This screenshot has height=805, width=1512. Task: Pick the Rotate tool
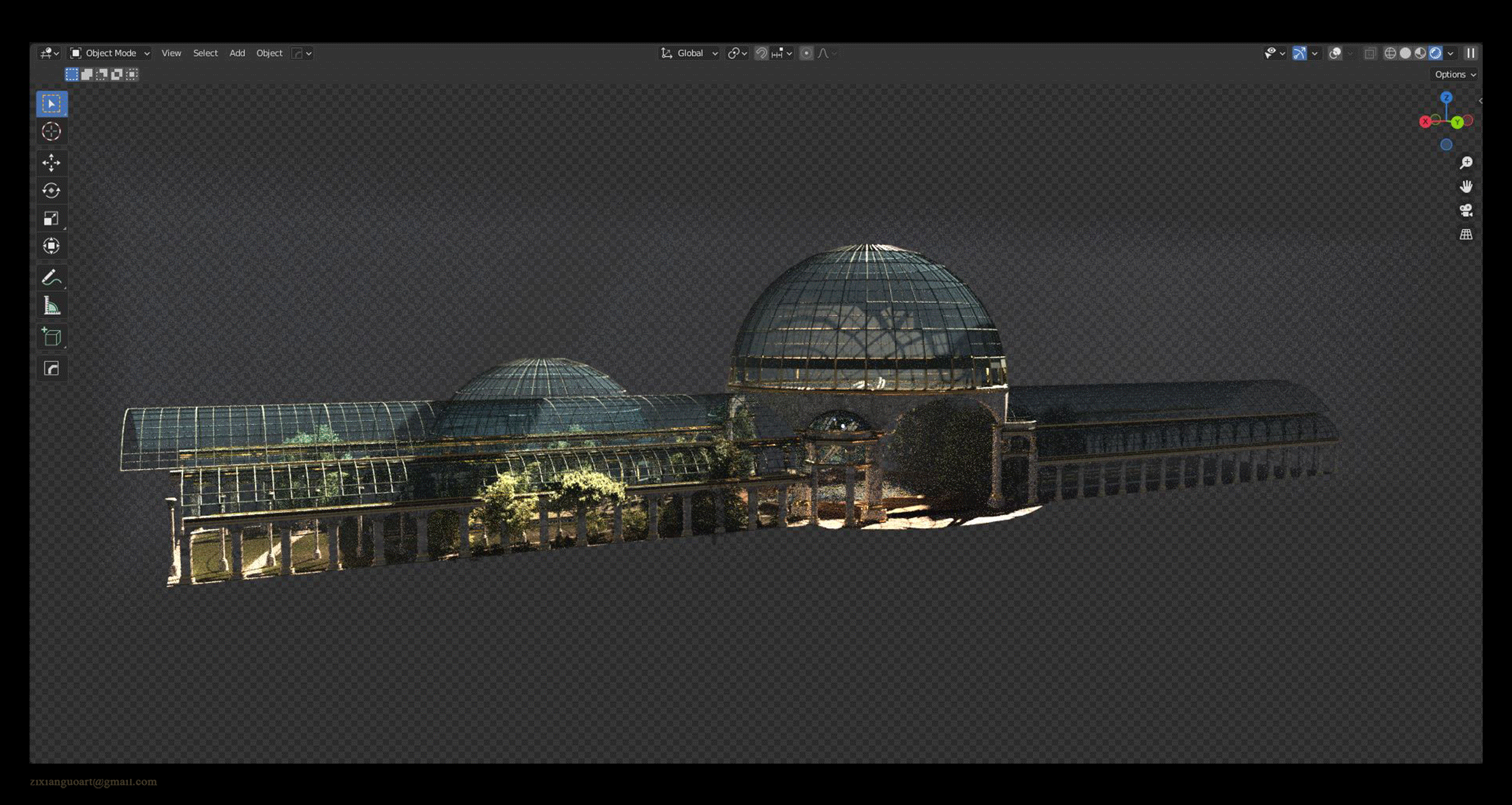52,190
